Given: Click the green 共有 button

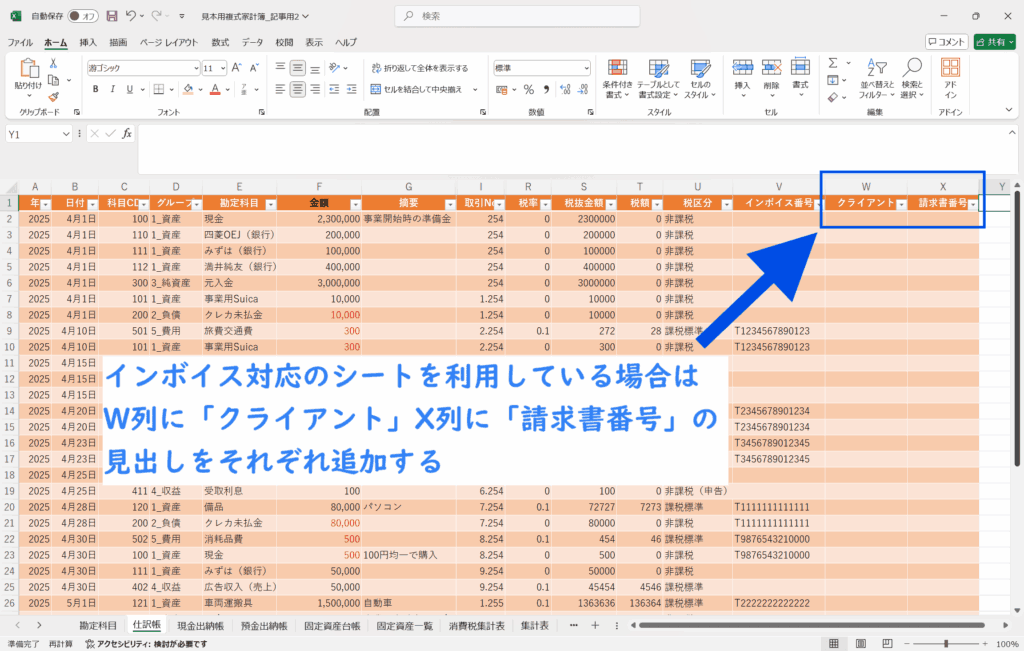Looking at the screenshot, I should (995, 42).
